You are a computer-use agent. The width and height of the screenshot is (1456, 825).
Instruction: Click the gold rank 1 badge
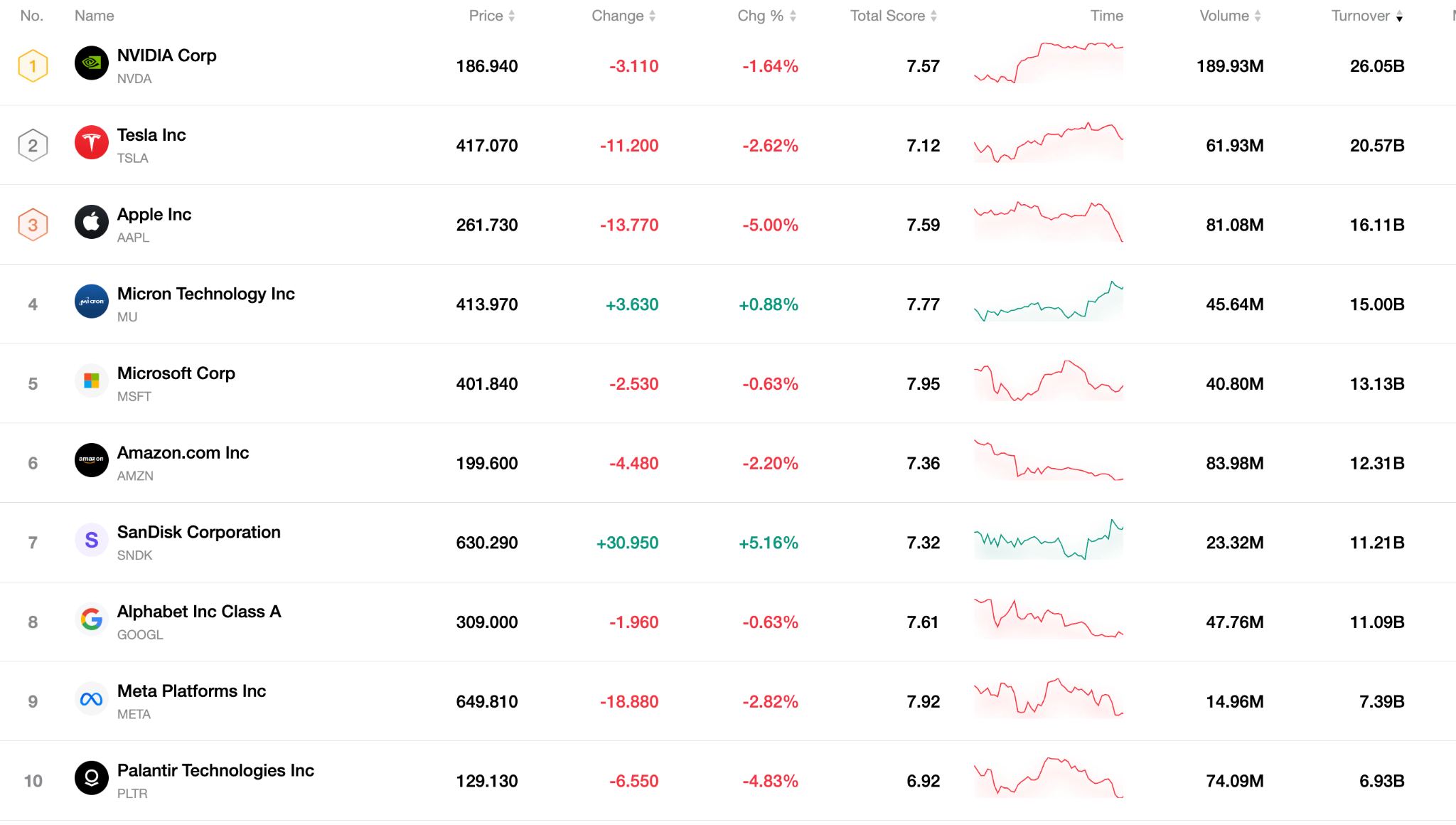(33, 66)
